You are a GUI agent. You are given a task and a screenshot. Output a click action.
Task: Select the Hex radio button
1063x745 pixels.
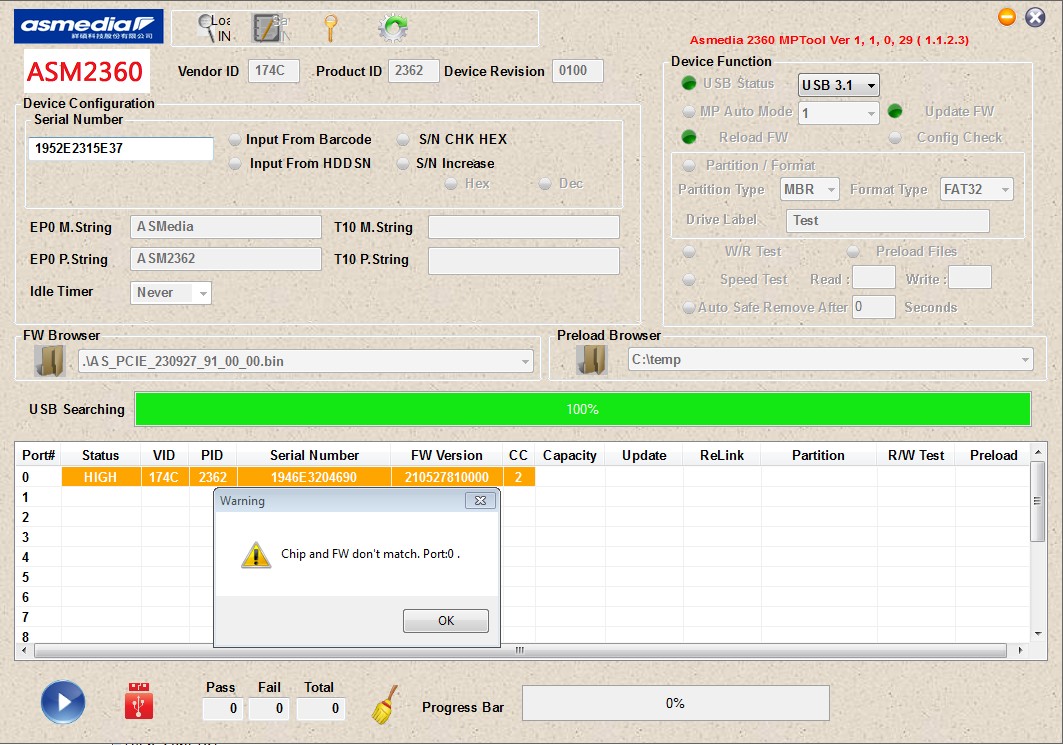tap(451, 184)
